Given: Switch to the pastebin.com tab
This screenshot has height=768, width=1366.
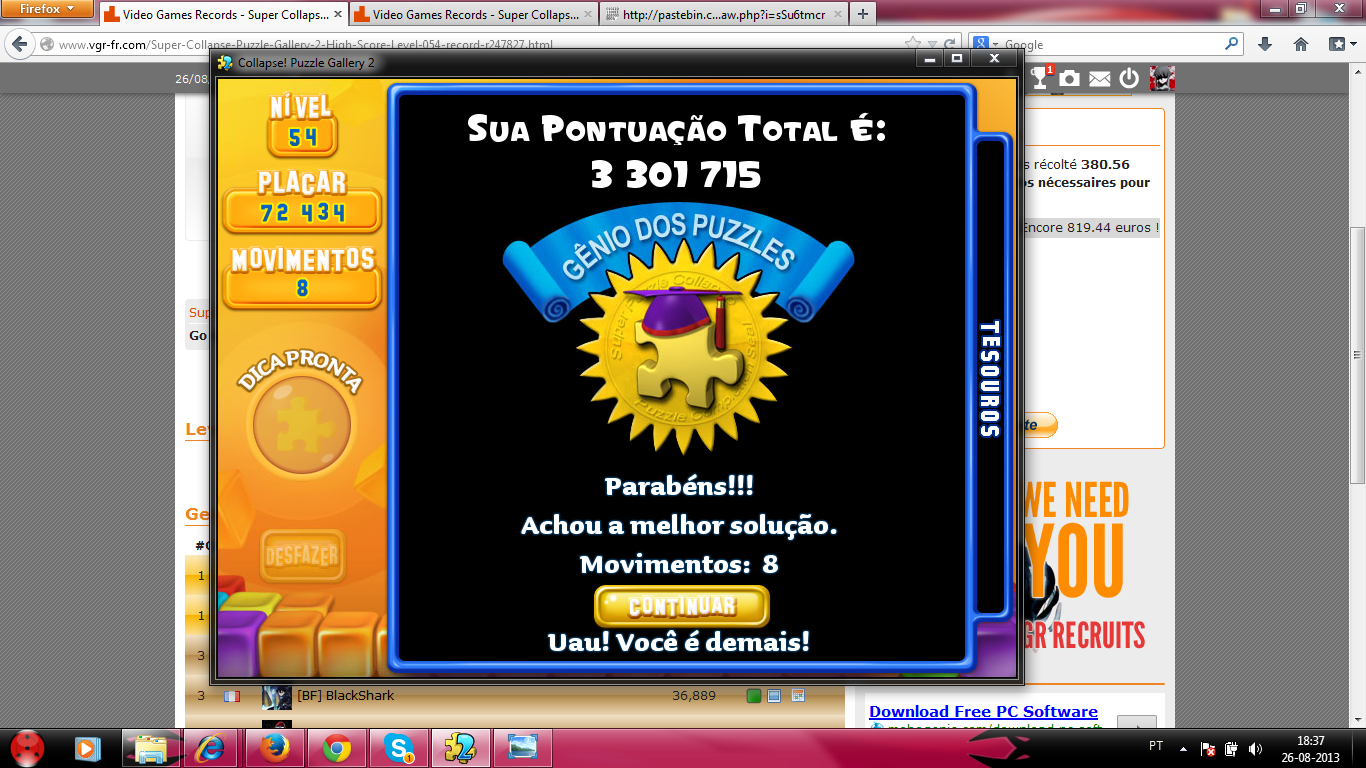Looking at the screenshot, I should pos(722,15).
